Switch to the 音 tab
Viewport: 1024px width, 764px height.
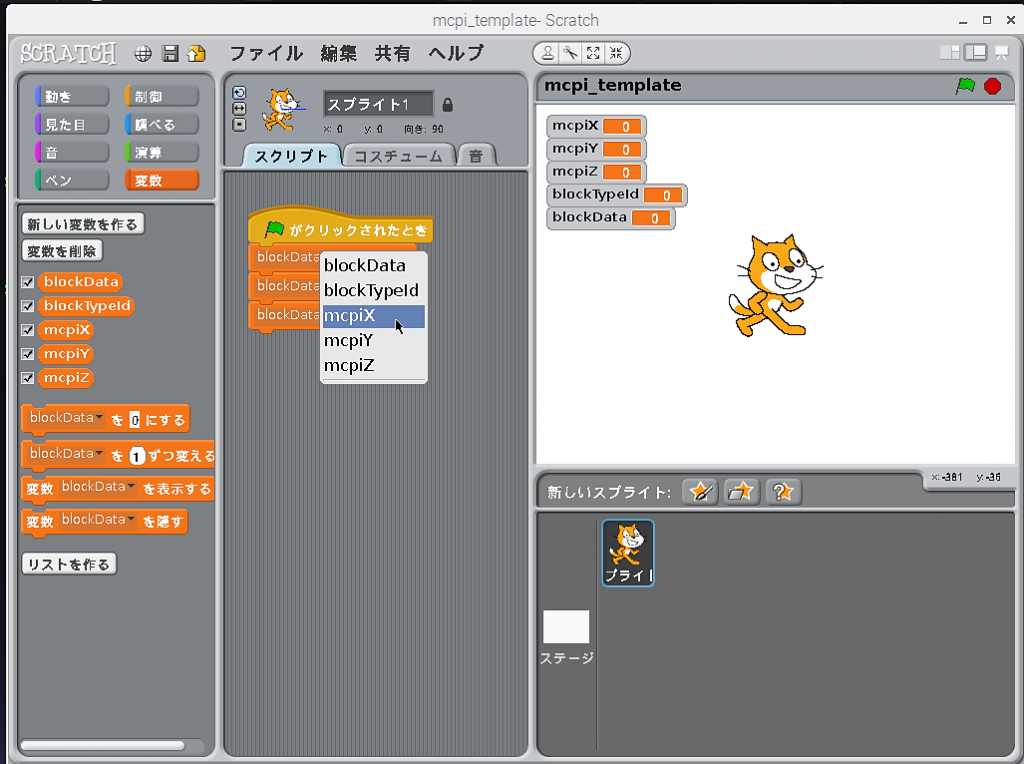pyautogui.click(x=476, y=156)
